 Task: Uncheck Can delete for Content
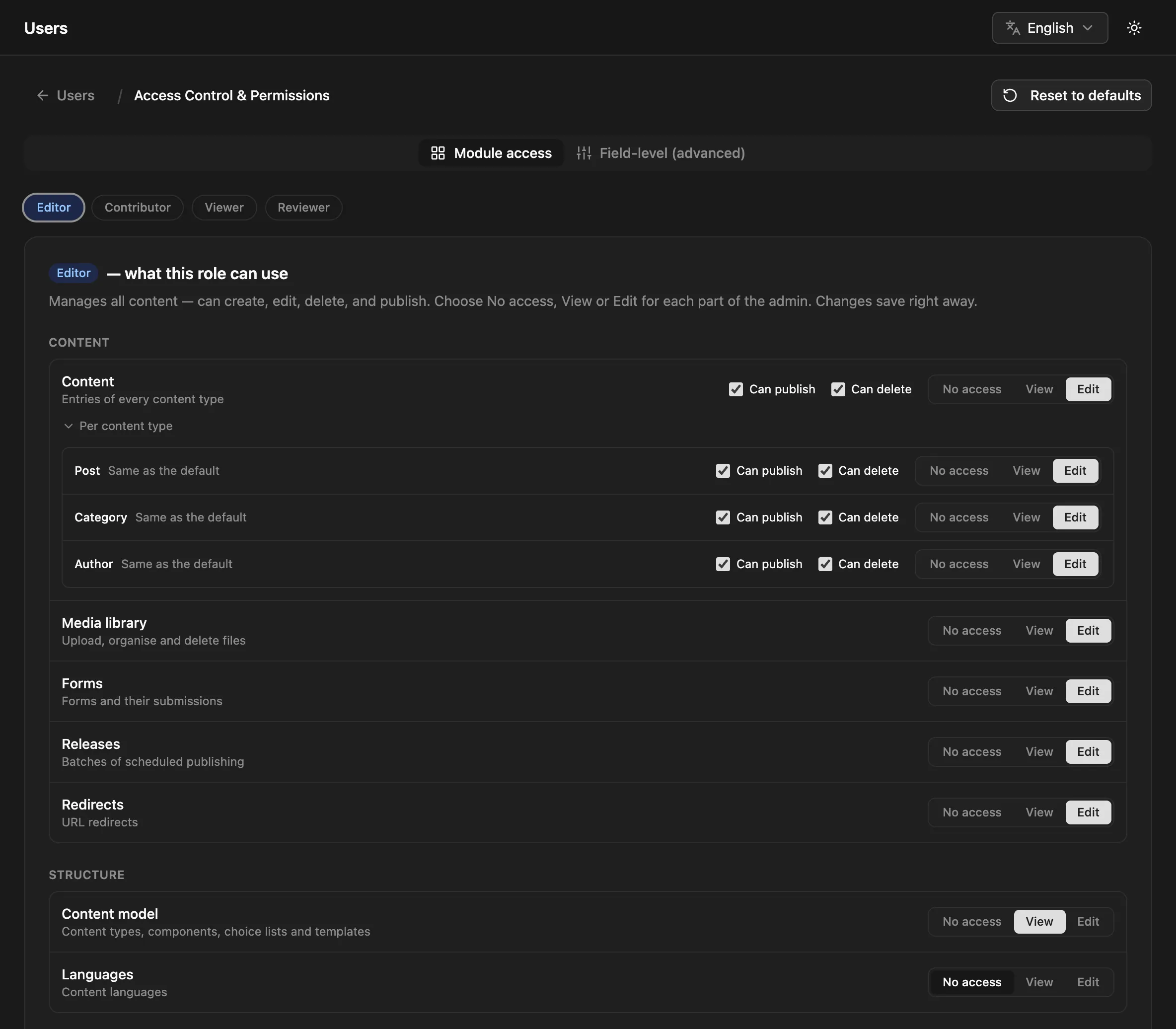click(838, 389)
